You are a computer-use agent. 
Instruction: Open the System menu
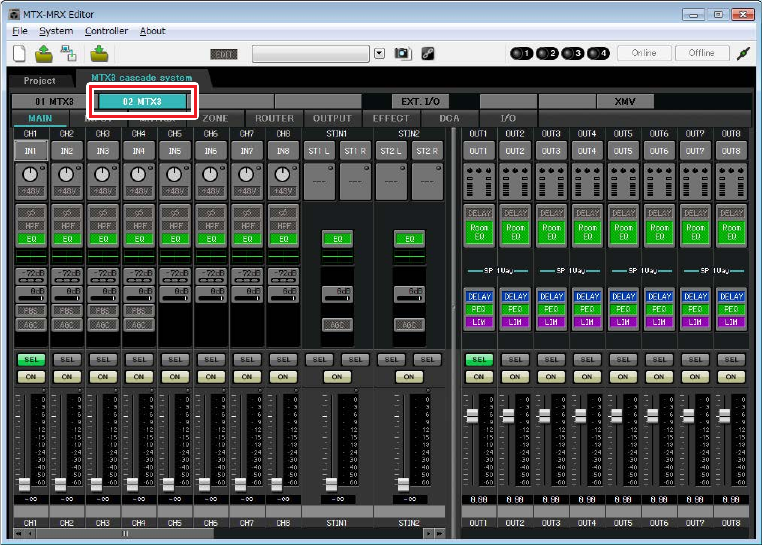pyautogui.click(x=56, y=31)
